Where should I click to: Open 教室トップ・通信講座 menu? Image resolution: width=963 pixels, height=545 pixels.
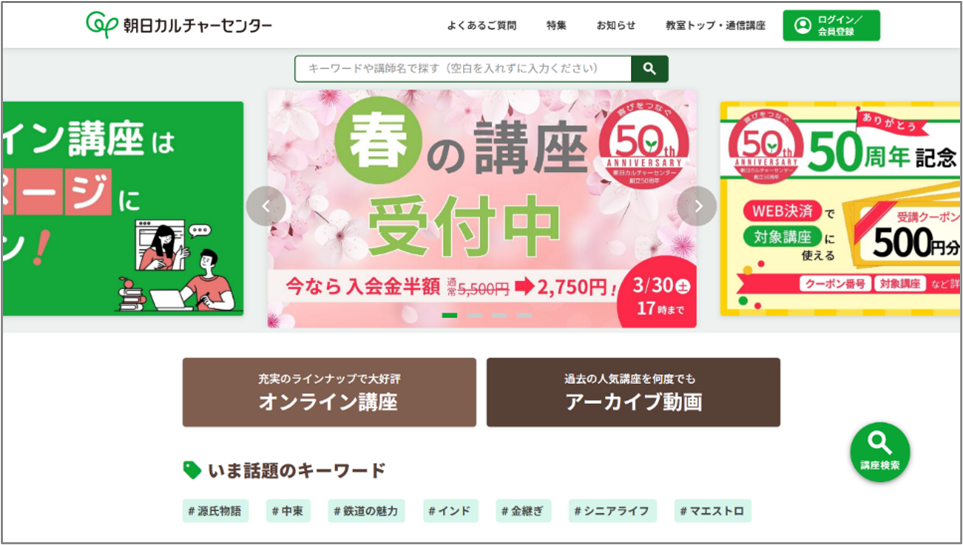[x=715, y=26]
